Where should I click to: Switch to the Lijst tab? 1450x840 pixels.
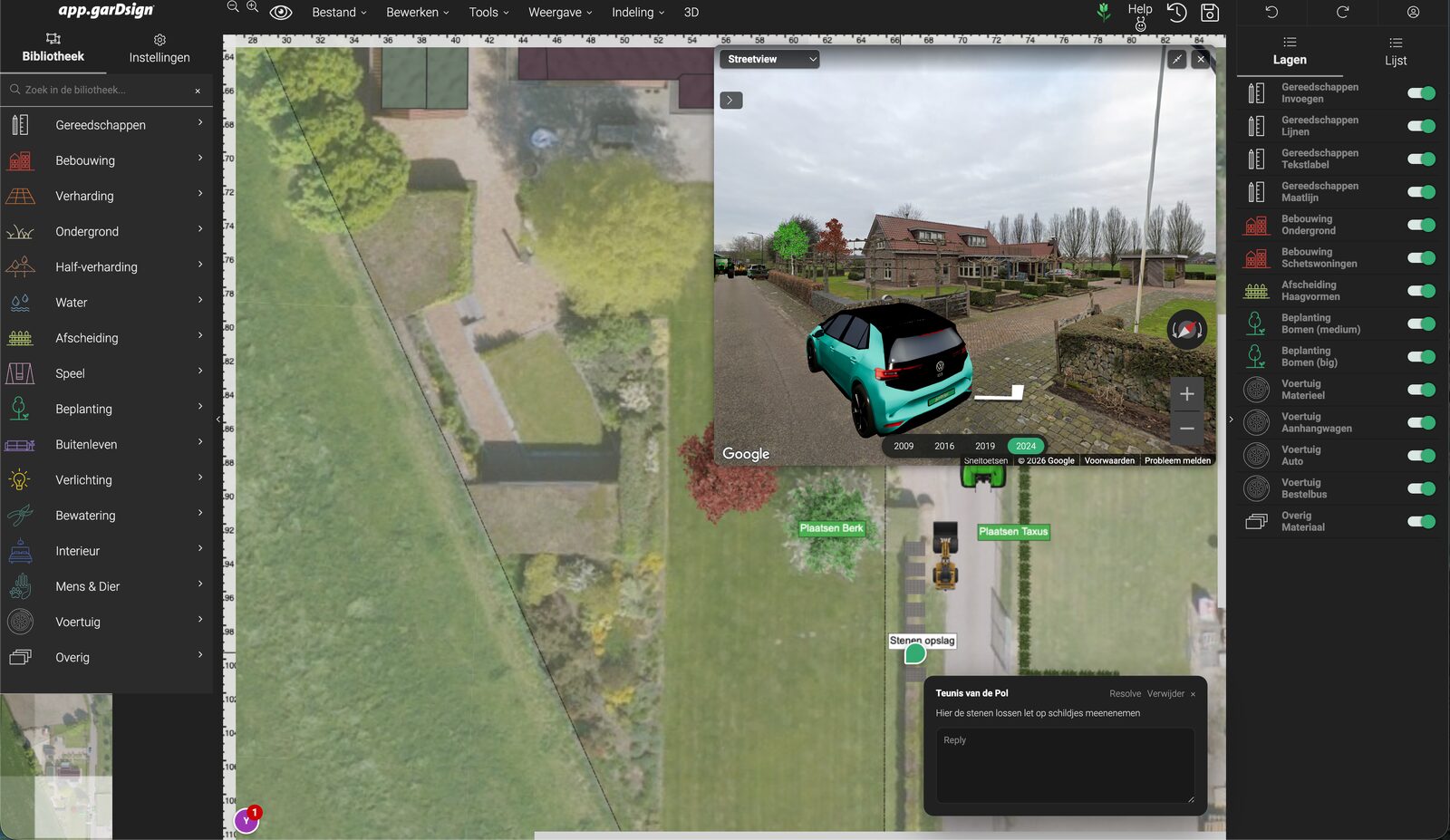click(1396, 53)
